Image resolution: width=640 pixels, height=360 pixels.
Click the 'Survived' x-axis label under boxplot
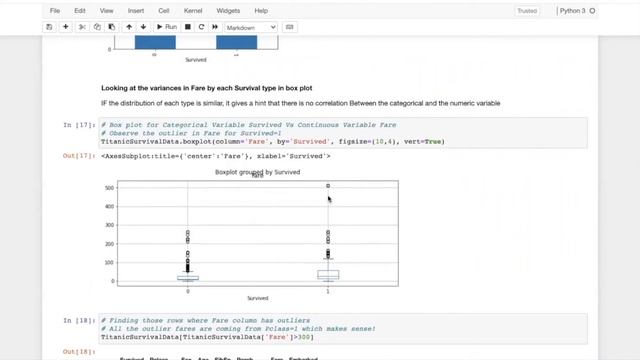258,298
